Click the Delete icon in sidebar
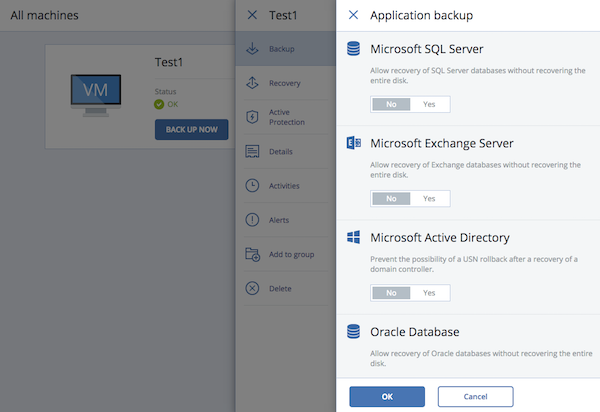Screen dimensions: 600x412 [x=253, y=289]
